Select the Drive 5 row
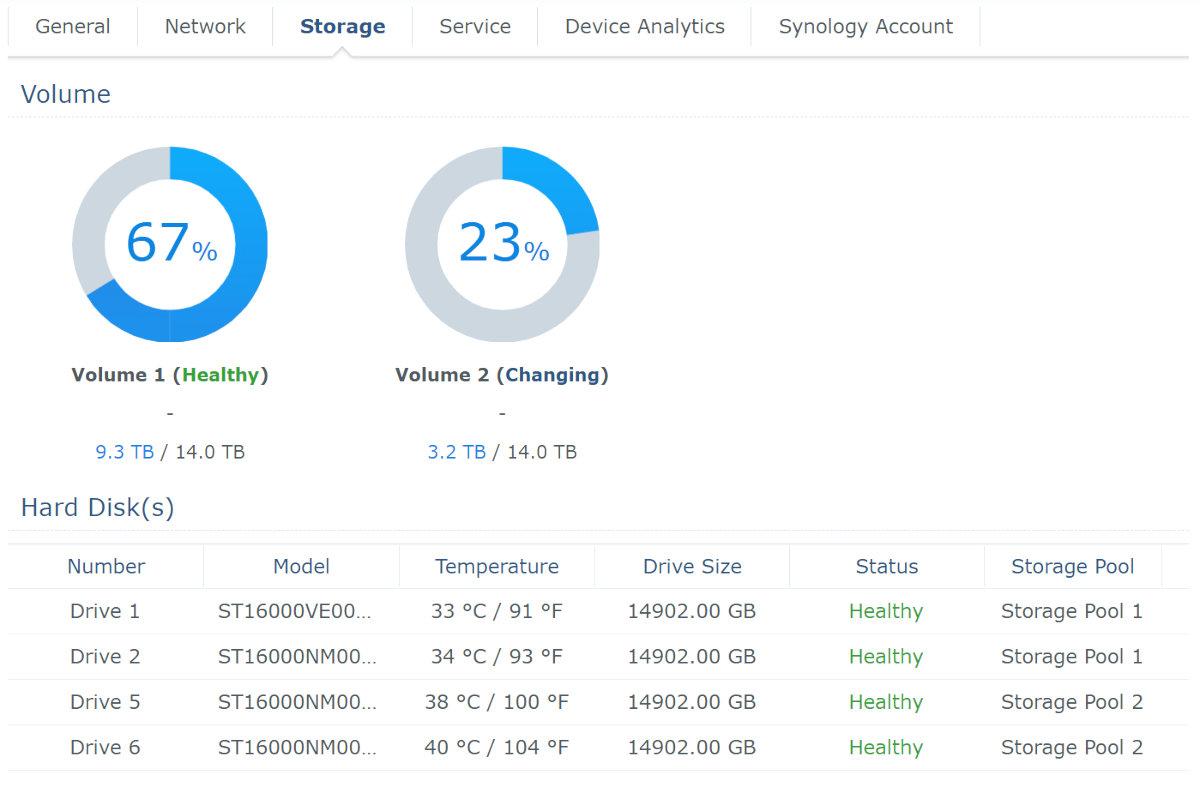1200x800 pixels. pyautogui.click(x=105, y=702)
